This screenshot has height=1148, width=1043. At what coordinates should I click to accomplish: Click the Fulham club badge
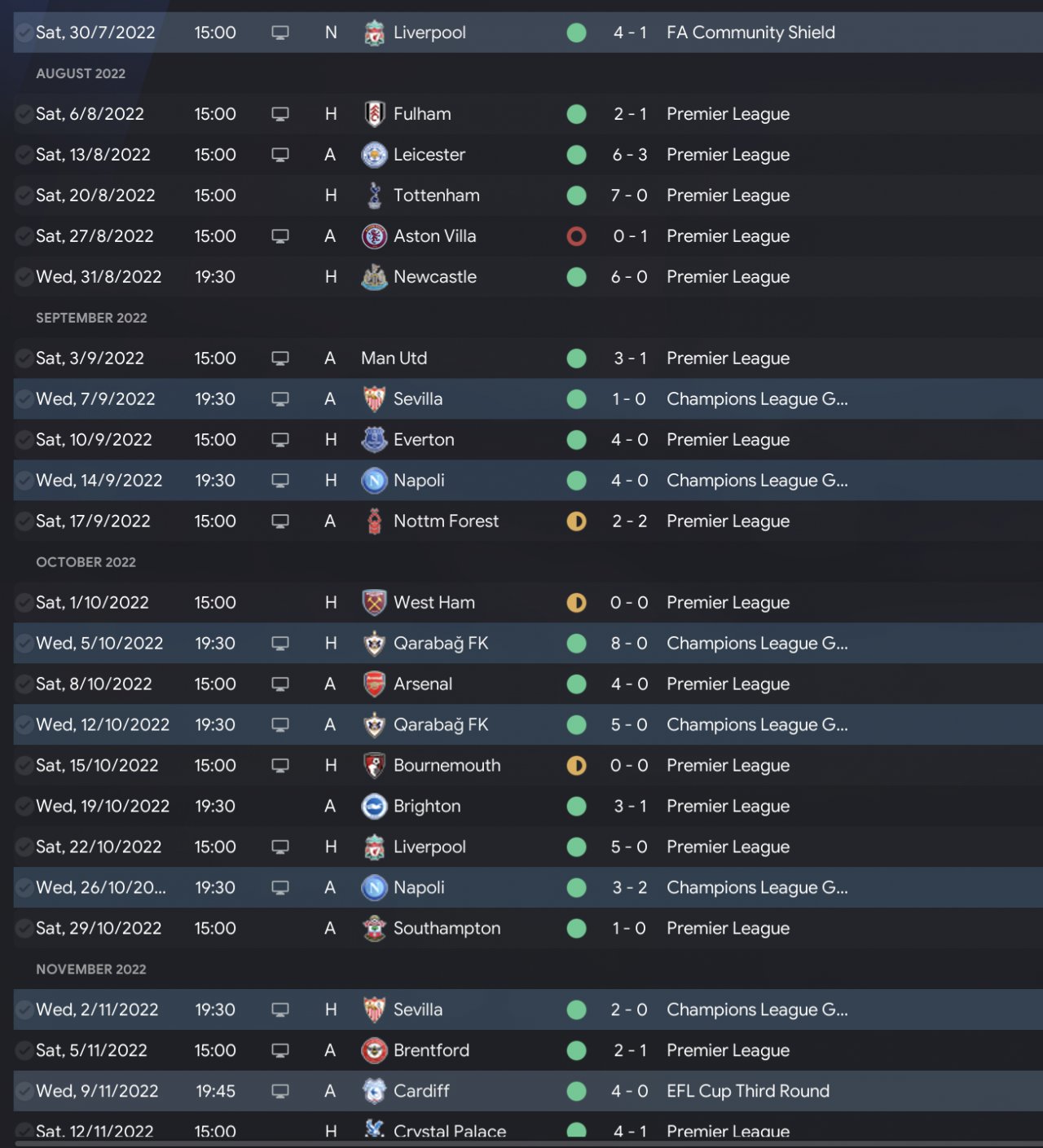click(x=374, y=114)
